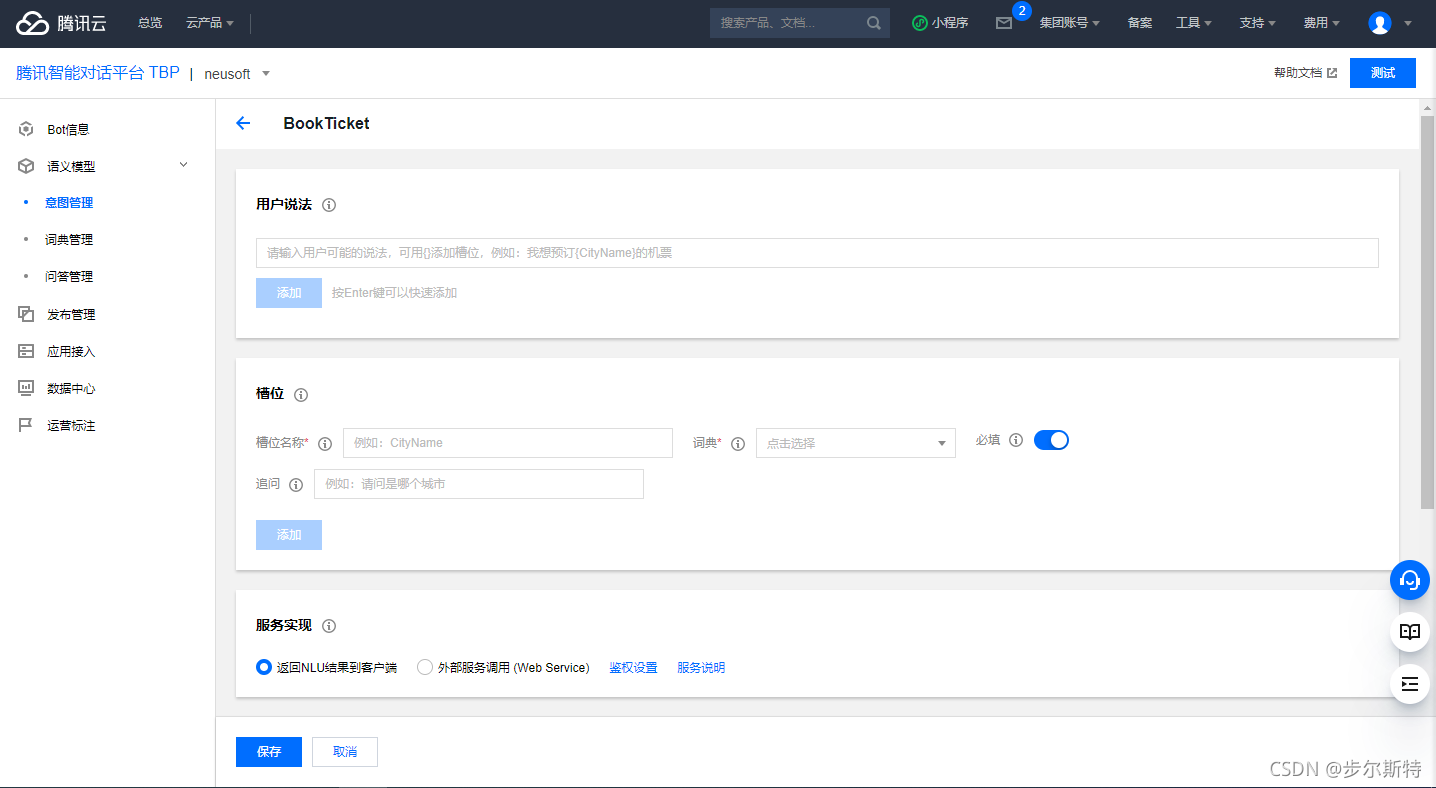
Task: Click external link icon beside 帮助文档
Action: (x=1332, y=73)
